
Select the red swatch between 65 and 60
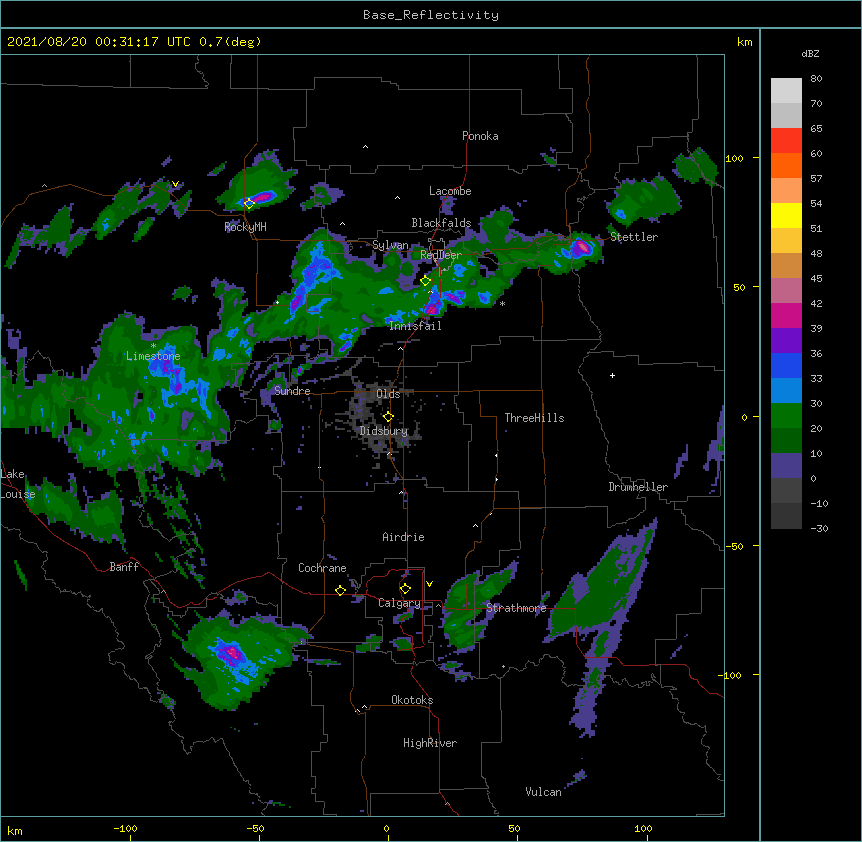coord(786,141)
